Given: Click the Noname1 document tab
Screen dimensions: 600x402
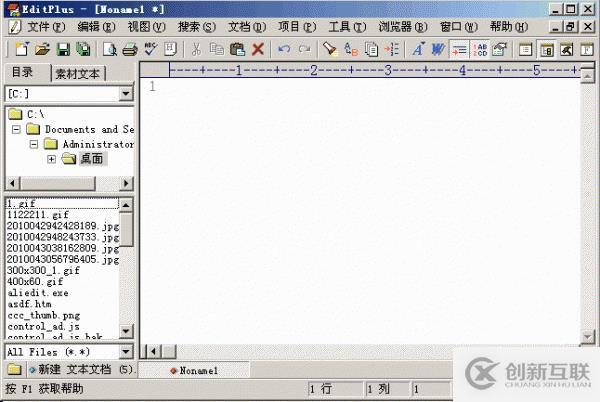Looking at the screenshot, I should point(194,370).
